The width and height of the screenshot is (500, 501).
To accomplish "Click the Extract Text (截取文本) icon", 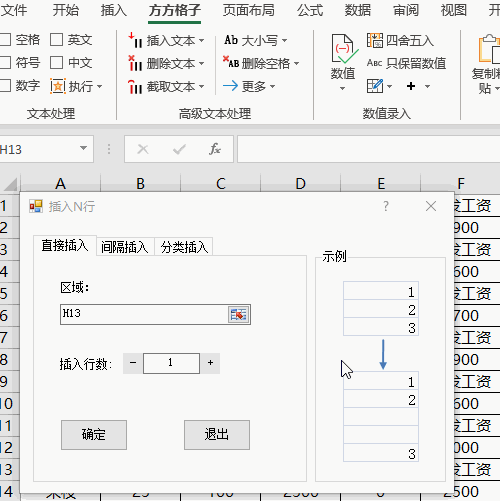I will (135, 87).
